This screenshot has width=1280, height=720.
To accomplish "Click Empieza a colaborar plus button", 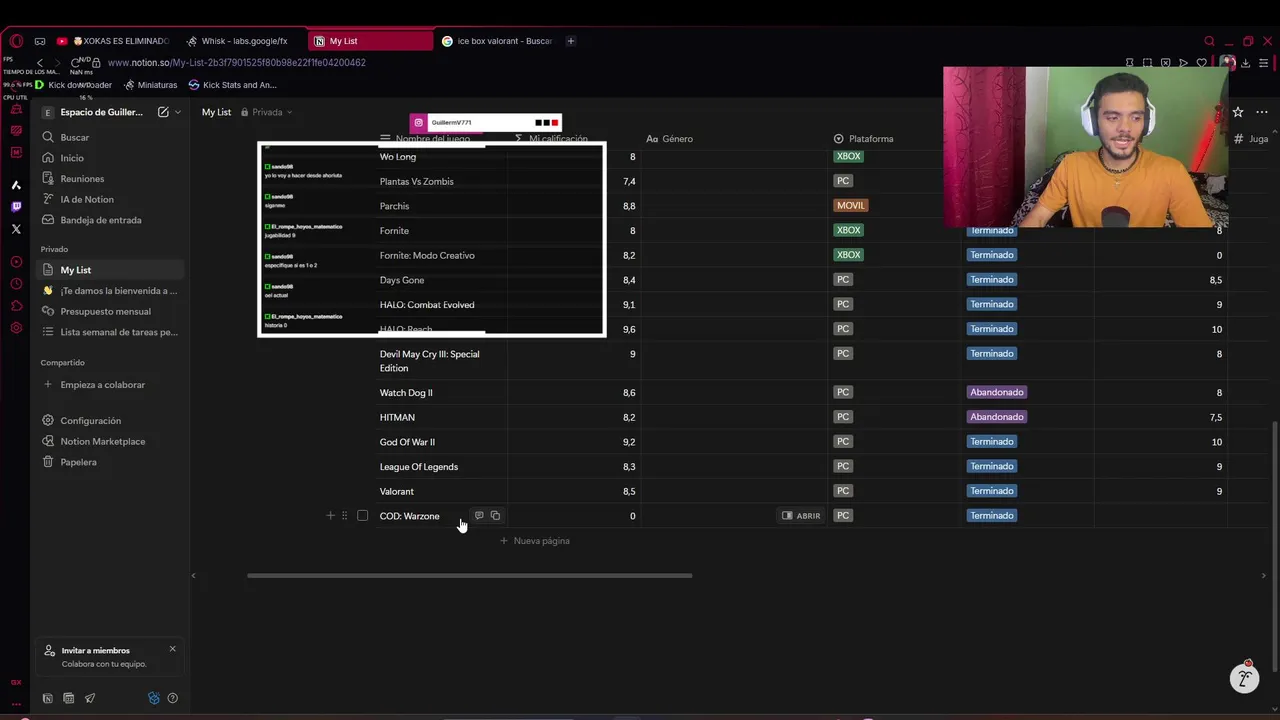I will (x=48, y=385).
